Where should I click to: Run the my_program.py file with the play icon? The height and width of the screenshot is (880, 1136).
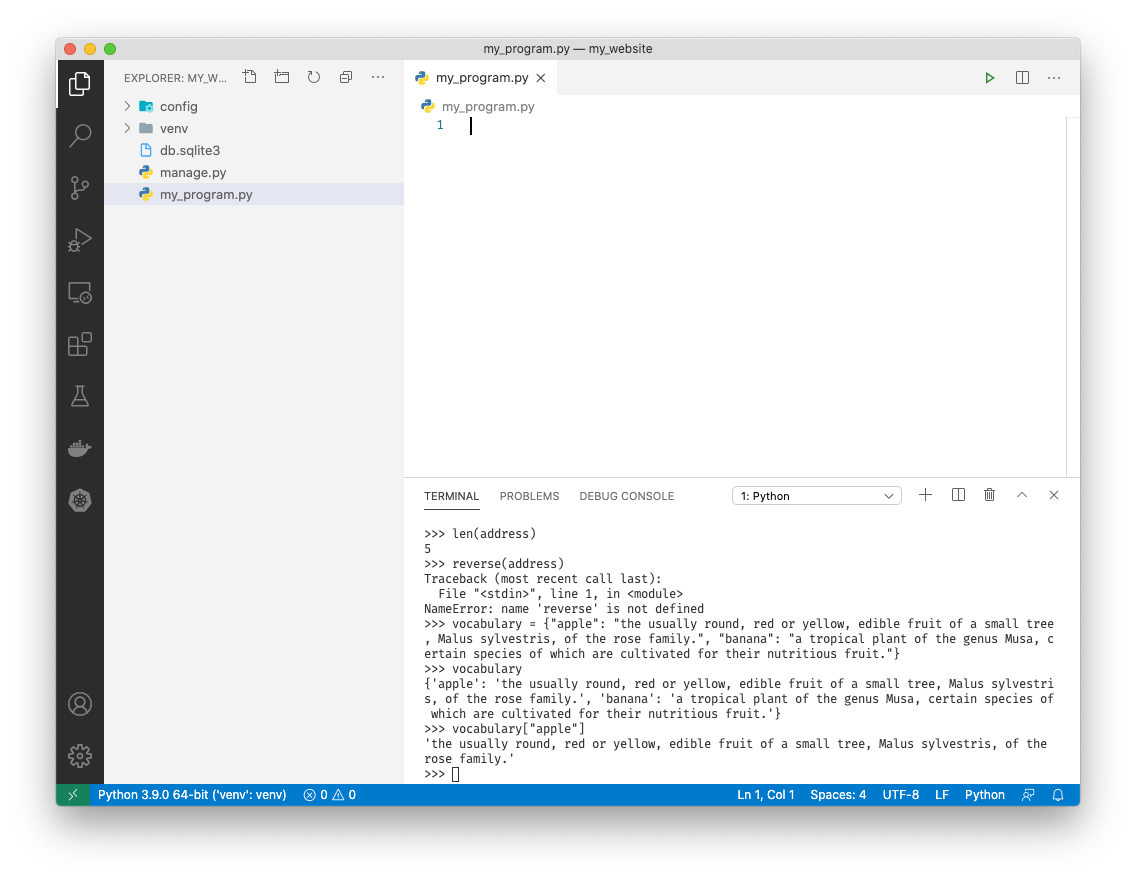click(989, 77)
